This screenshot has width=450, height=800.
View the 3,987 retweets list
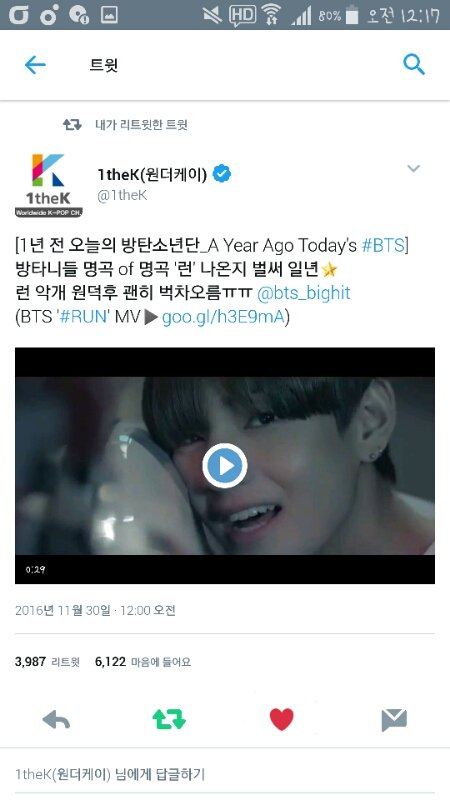tap(47, 662)
